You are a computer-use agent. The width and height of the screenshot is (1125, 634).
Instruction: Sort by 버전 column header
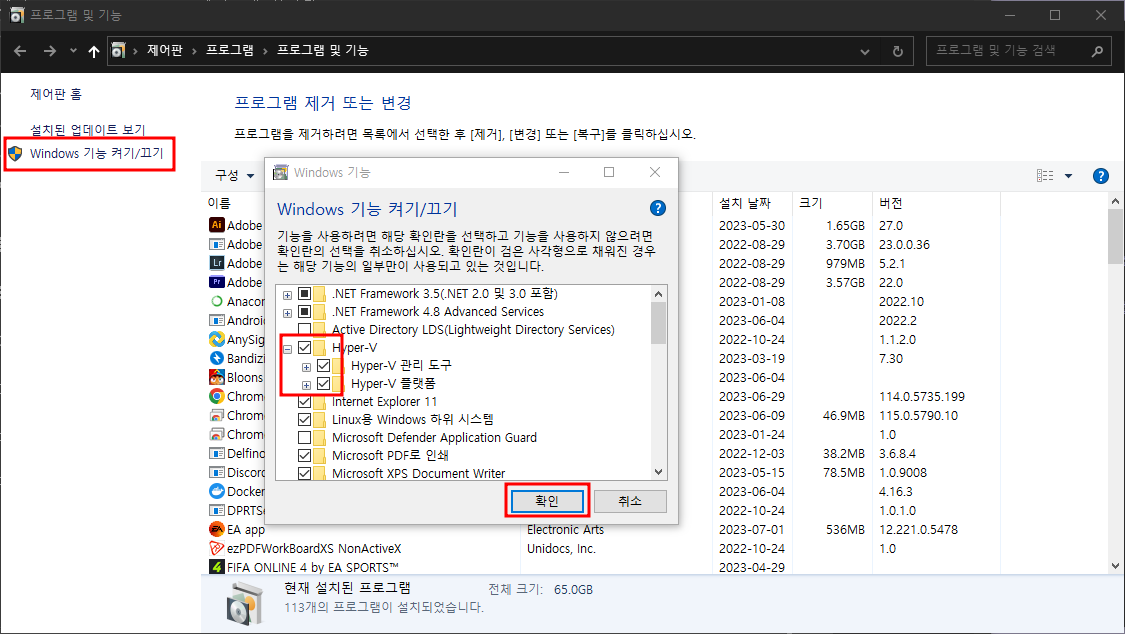pyautogui.click(x=891, y=203)
